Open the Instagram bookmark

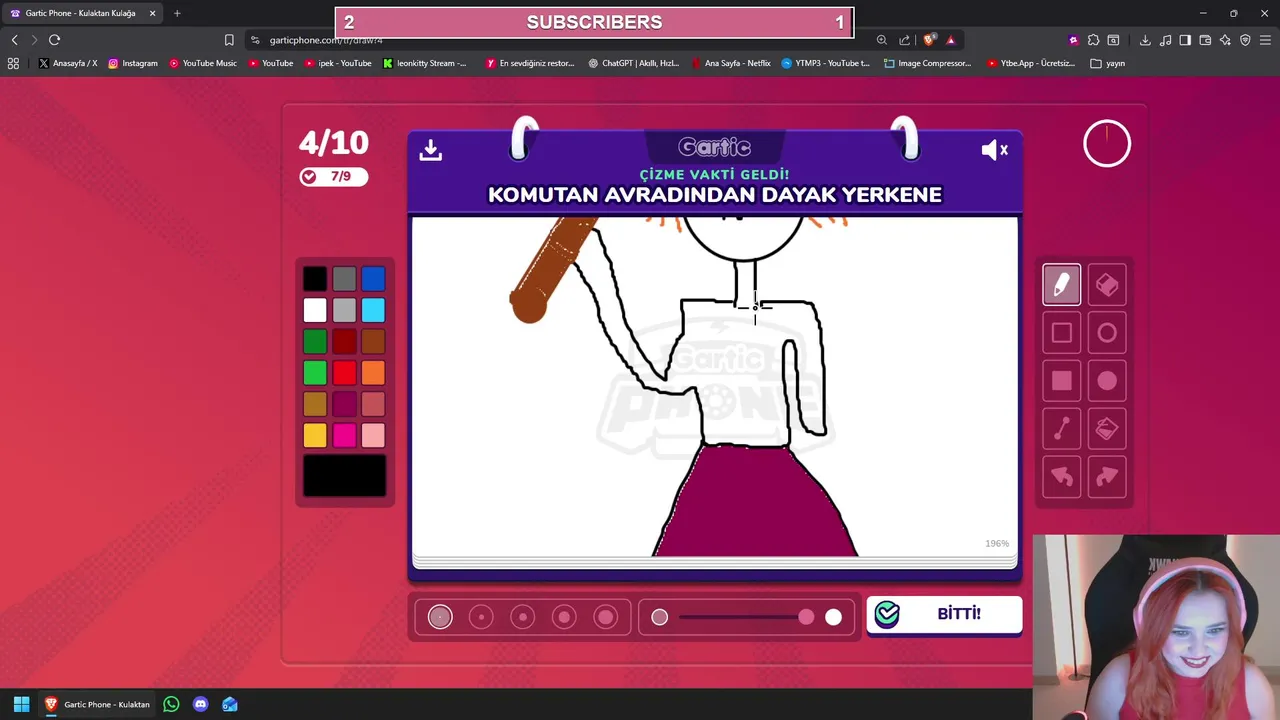pyautogui.click(x=133, y=63)
